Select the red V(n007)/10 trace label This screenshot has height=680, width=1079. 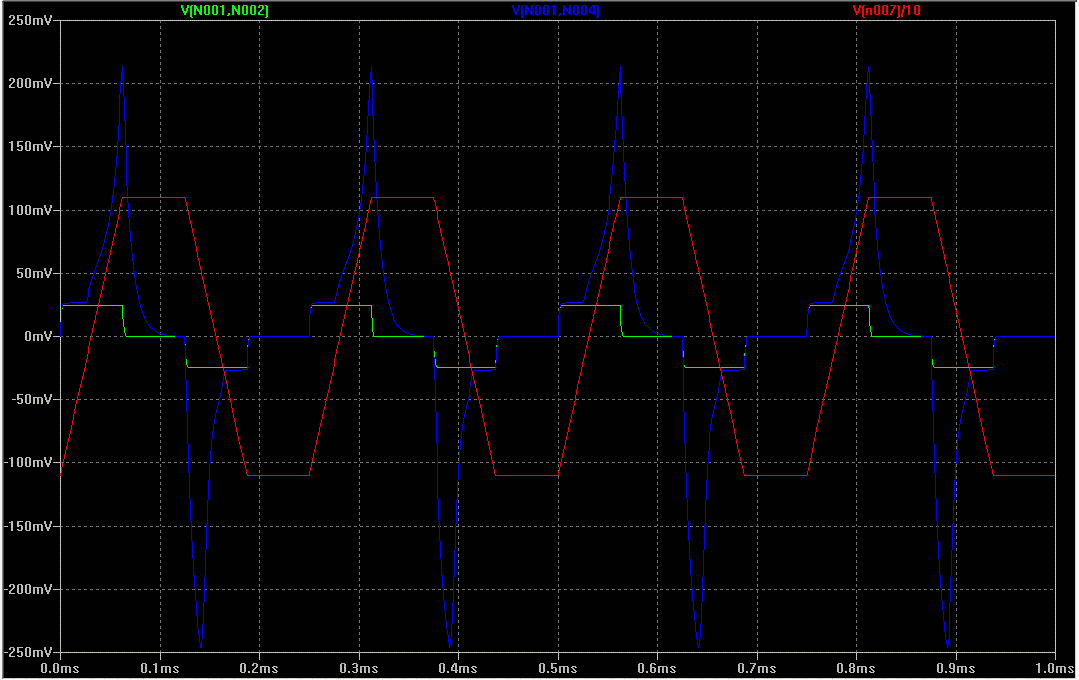[886, 10]
